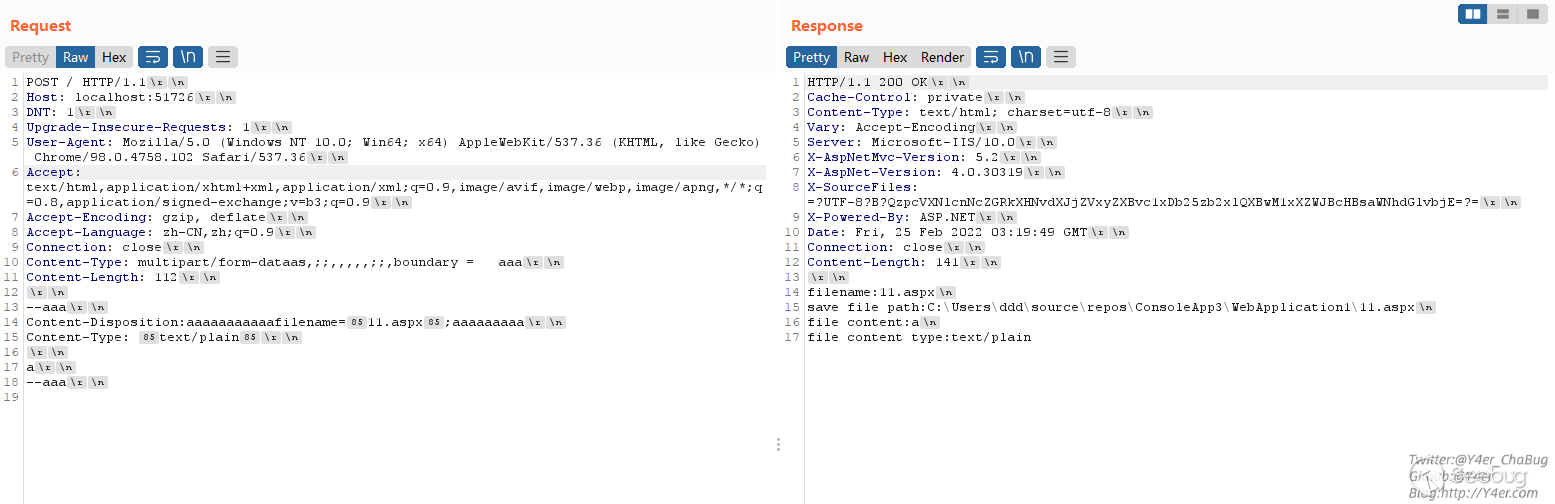Toggle the \n non-printable characters button in Response
1555x504 pixels.
click(1026, 57)
